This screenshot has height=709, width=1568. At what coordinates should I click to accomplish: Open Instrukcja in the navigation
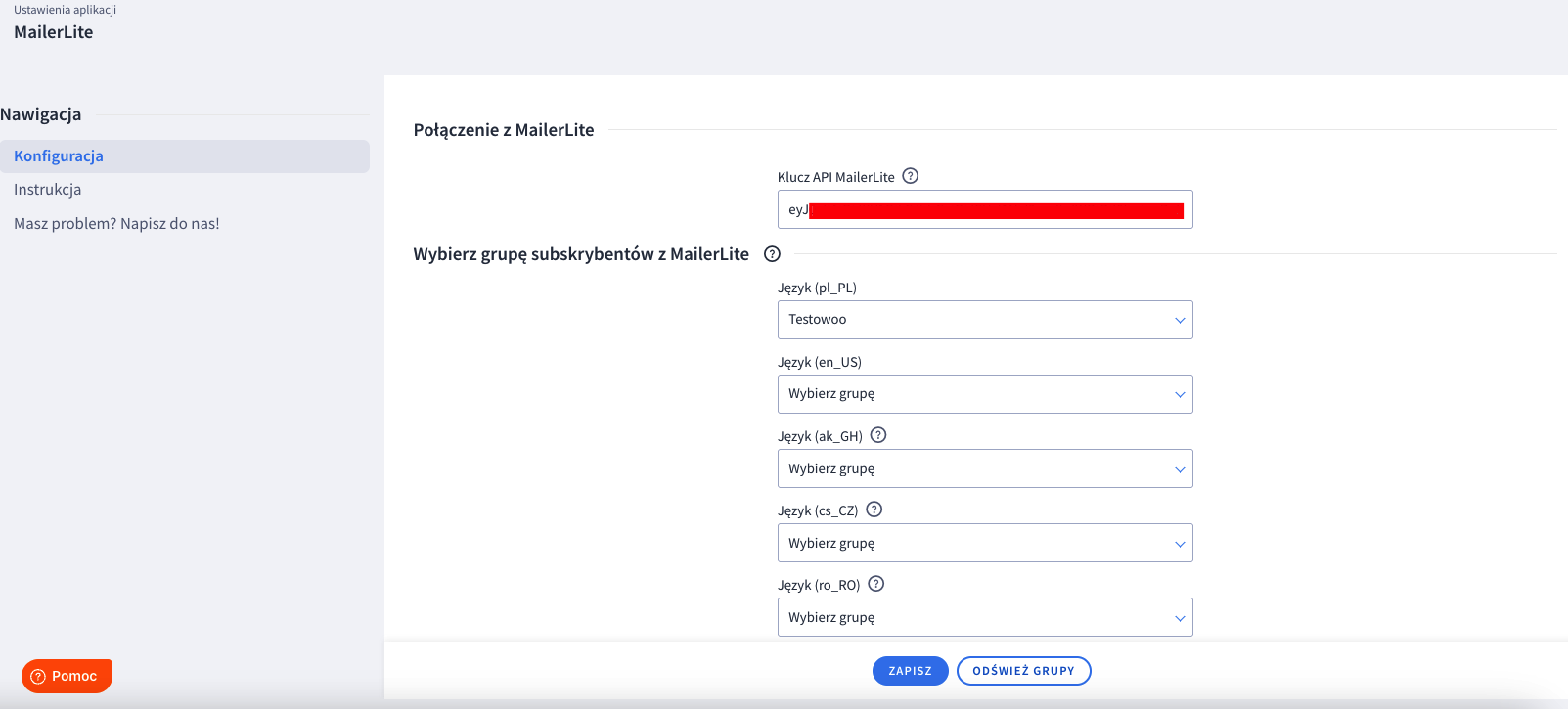coord(47,190)
